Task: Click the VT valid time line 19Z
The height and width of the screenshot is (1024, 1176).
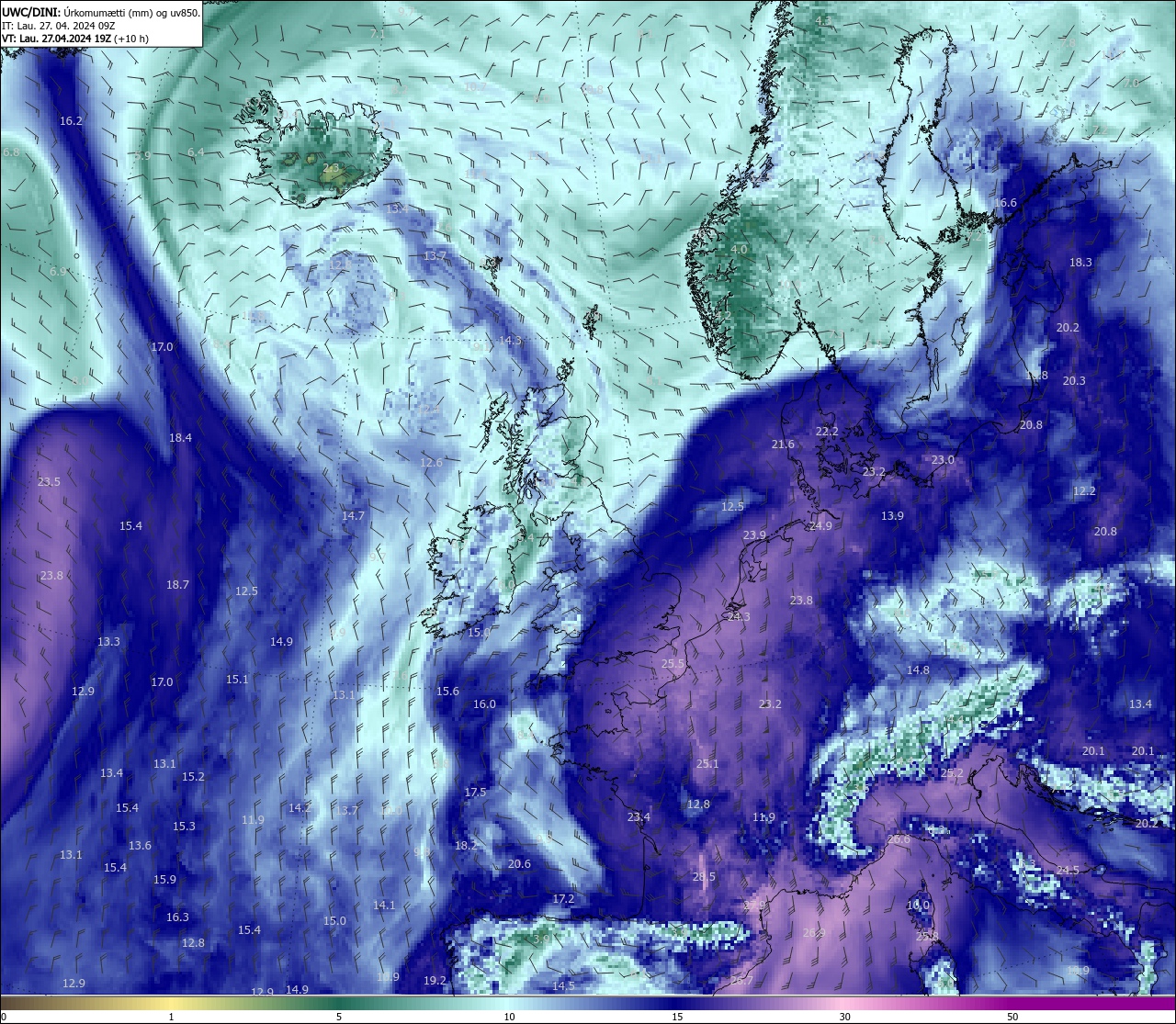Action: pos(75,39)
